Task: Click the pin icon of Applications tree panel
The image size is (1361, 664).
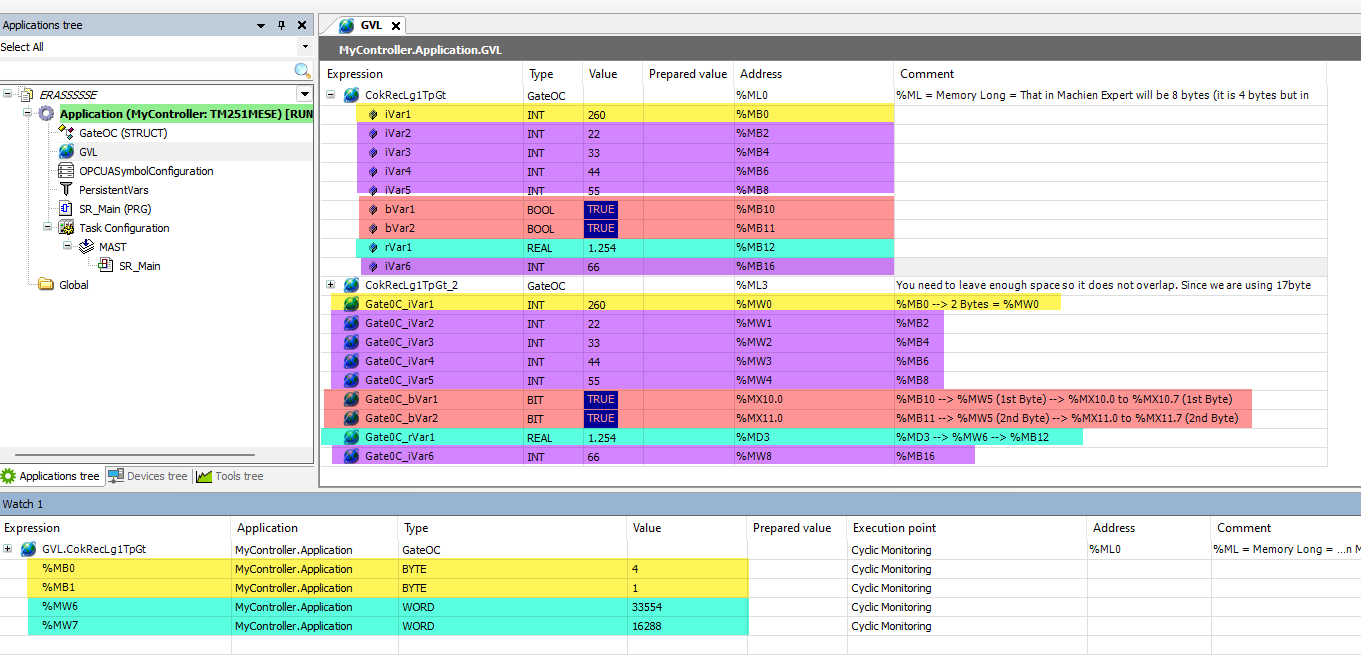Action: coord(281,25)
